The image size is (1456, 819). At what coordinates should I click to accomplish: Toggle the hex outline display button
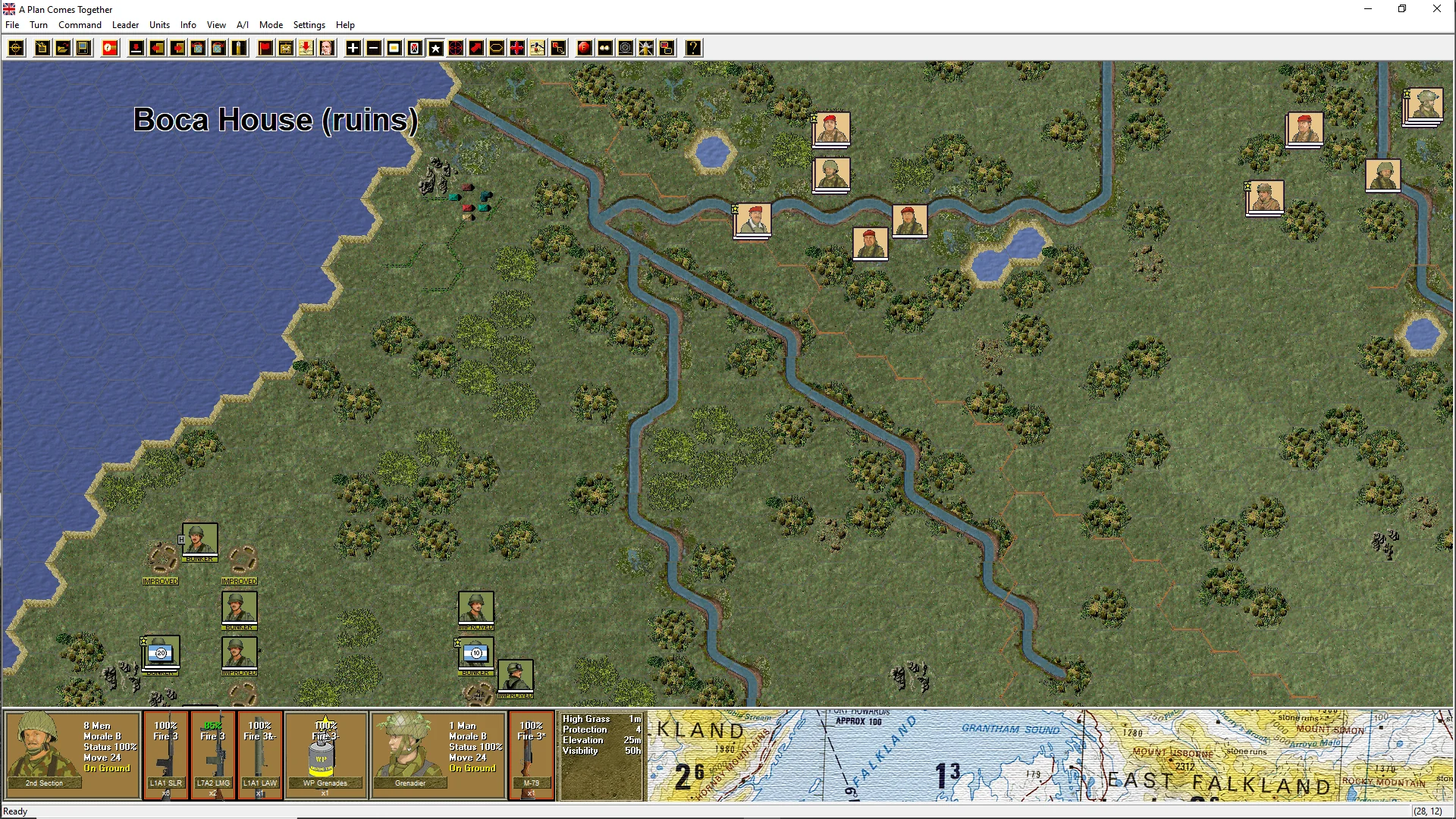click(x=496, y=49)
